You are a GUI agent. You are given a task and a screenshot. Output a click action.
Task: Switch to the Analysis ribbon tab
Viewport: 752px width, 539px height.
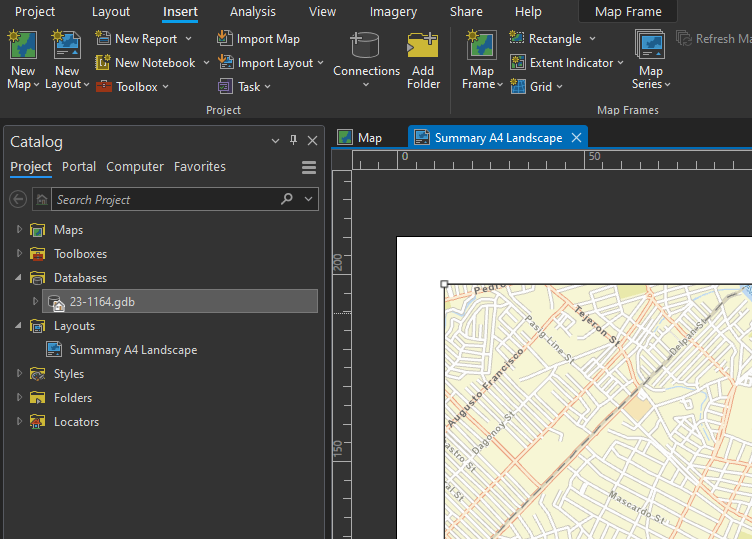tap(252, 12)
